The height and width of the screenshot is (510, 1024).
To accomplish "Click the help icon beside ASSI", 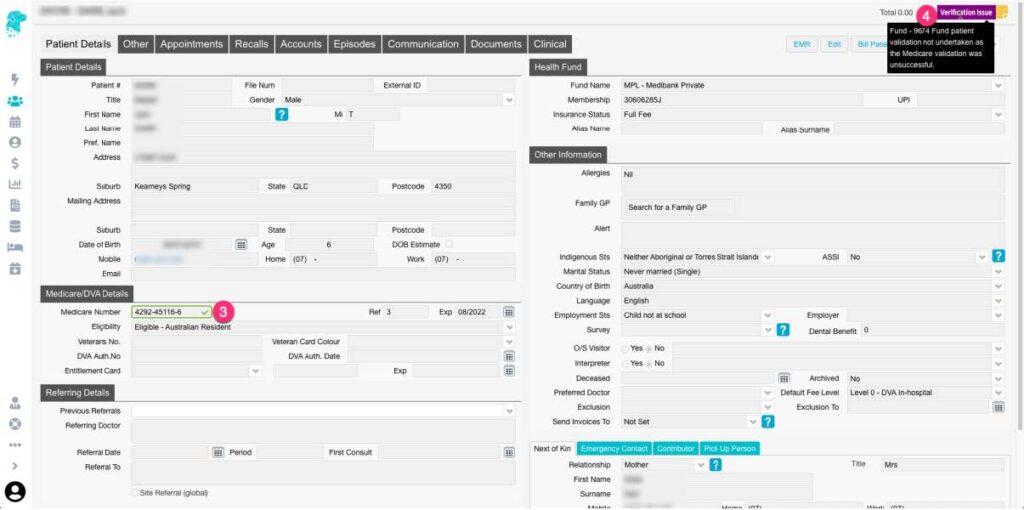I will tap(999, 256).
